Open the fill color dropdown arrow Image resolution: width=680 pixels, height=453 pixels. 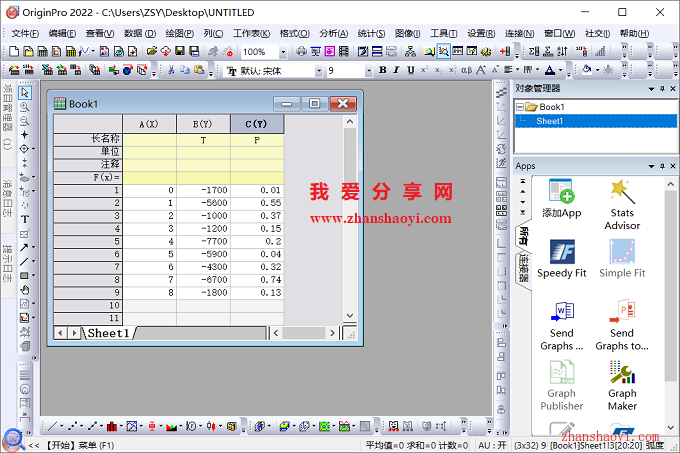point(597,70)
